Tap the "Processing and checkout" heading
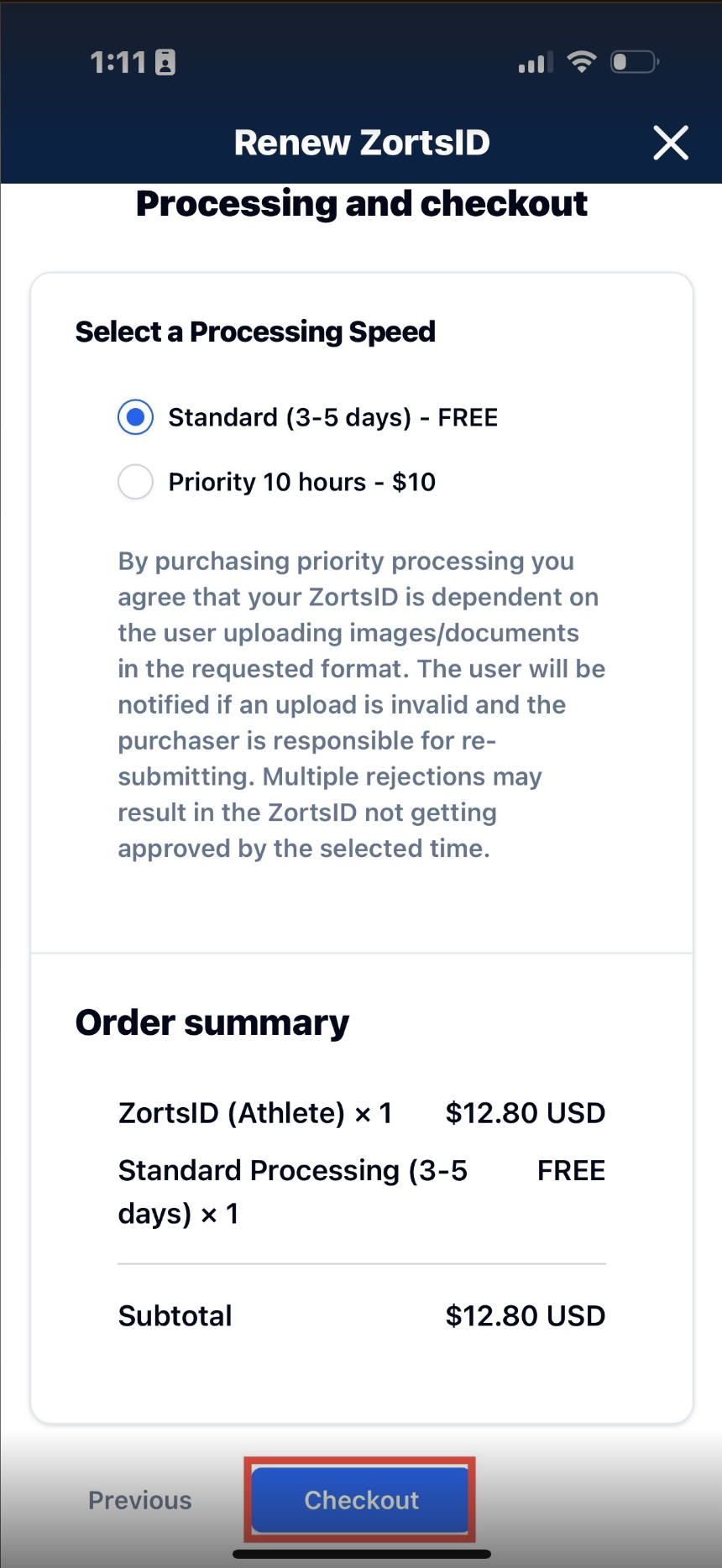The height and width of the screenshot is (1568, 722). pyautogui.click(x=361, y=204)
